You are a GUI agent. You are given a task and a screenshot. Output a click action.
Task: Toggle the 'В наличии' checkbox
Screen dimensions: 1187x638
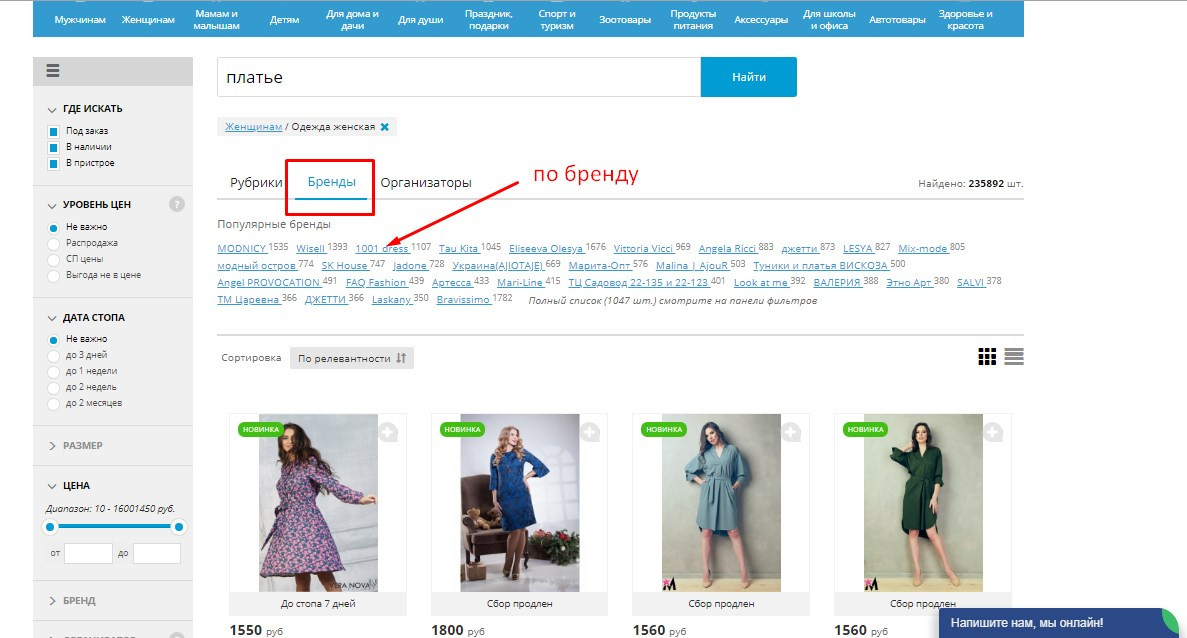[53, 148]
